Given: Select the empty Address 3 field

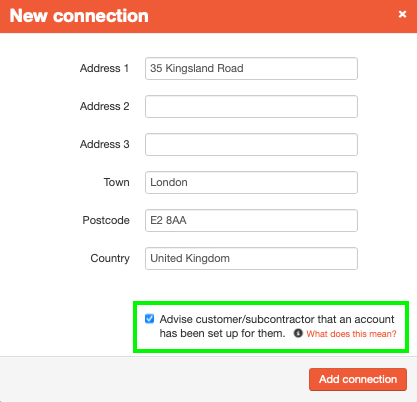Looking at the screenshot, I should pyautogui.click(x=251, y=145).
